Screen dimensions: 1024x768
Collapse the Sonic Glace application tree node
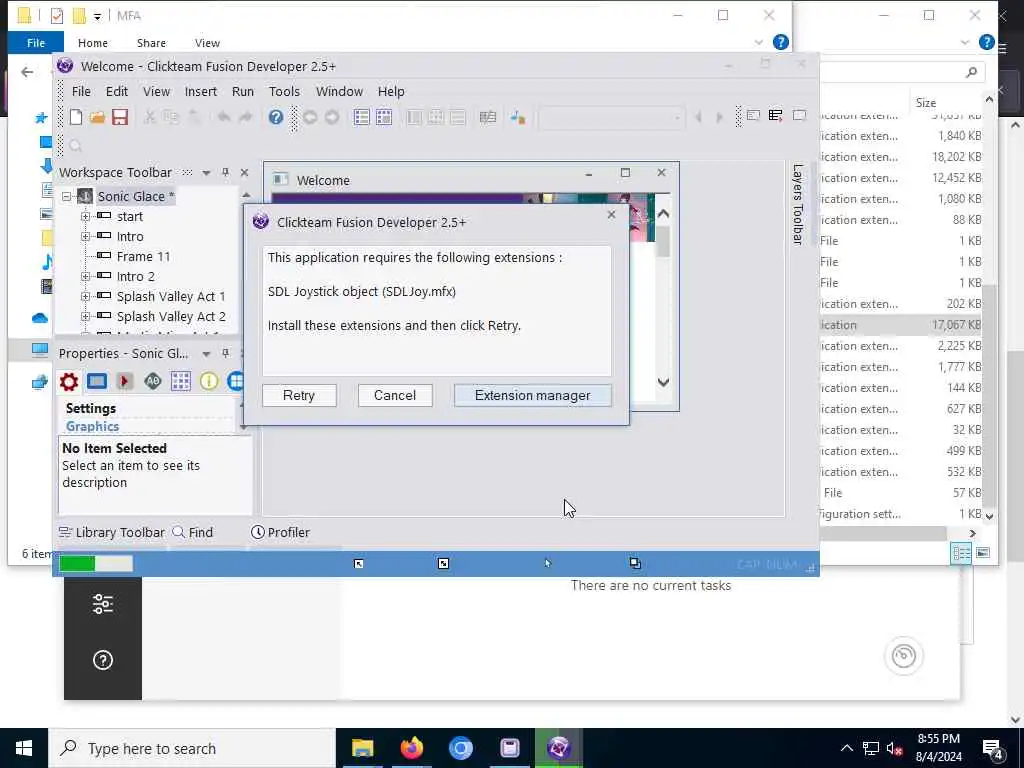(x=67, y=196)
